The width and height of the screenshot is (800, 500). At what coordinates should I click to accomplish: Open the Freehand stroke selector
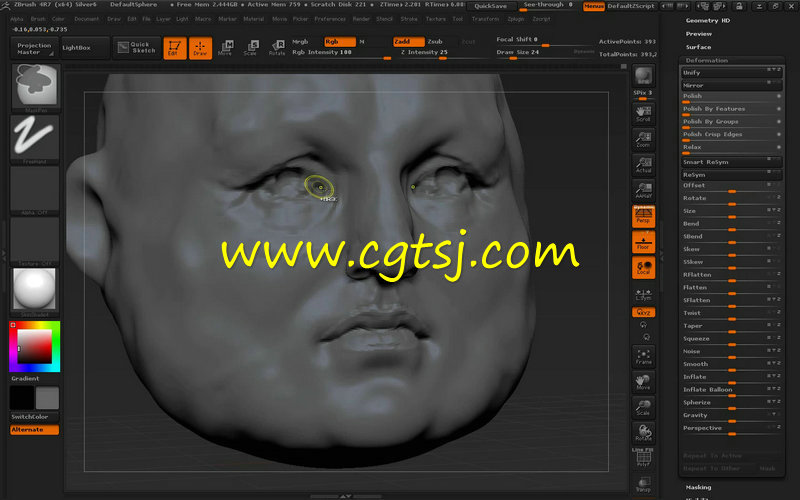click(x=35, y=138)
